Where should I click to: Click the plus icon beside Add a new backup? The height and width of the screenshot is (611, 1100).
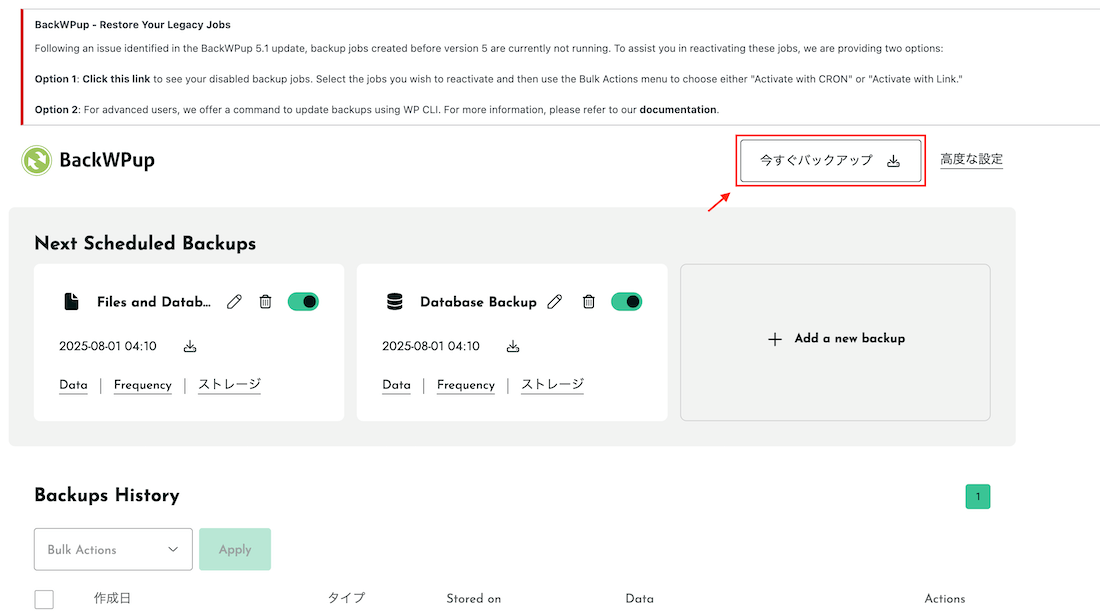tap(774, 340)
